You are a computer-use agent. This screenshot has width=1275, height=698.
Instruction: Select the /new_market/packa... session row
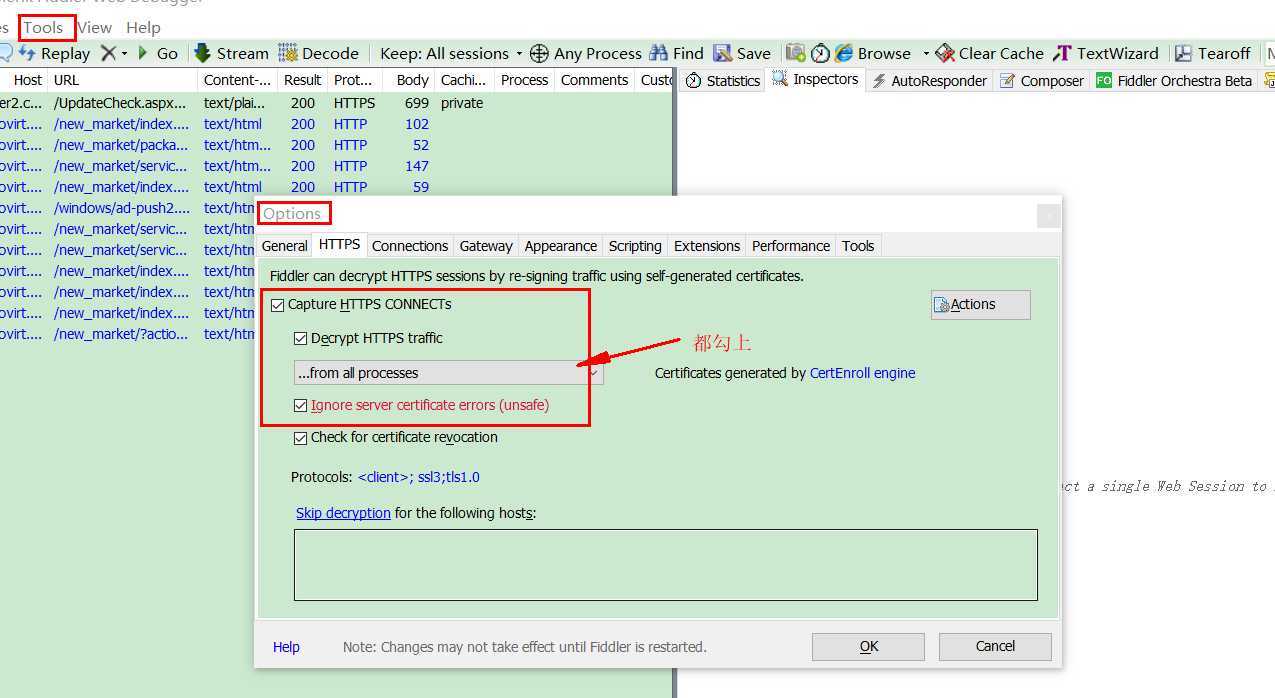point(336,145)
